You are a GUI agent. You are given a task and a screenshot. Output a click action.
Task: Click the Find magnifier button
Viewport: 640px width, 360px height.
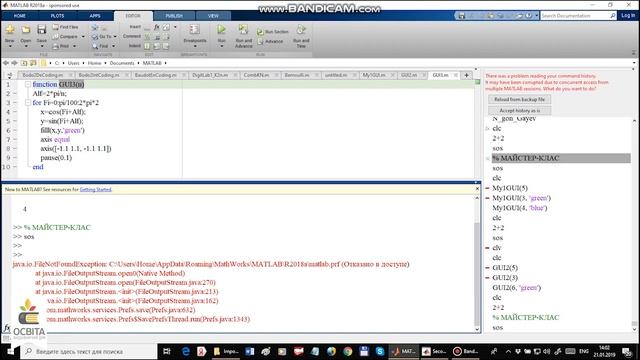(x=101, y=46)
